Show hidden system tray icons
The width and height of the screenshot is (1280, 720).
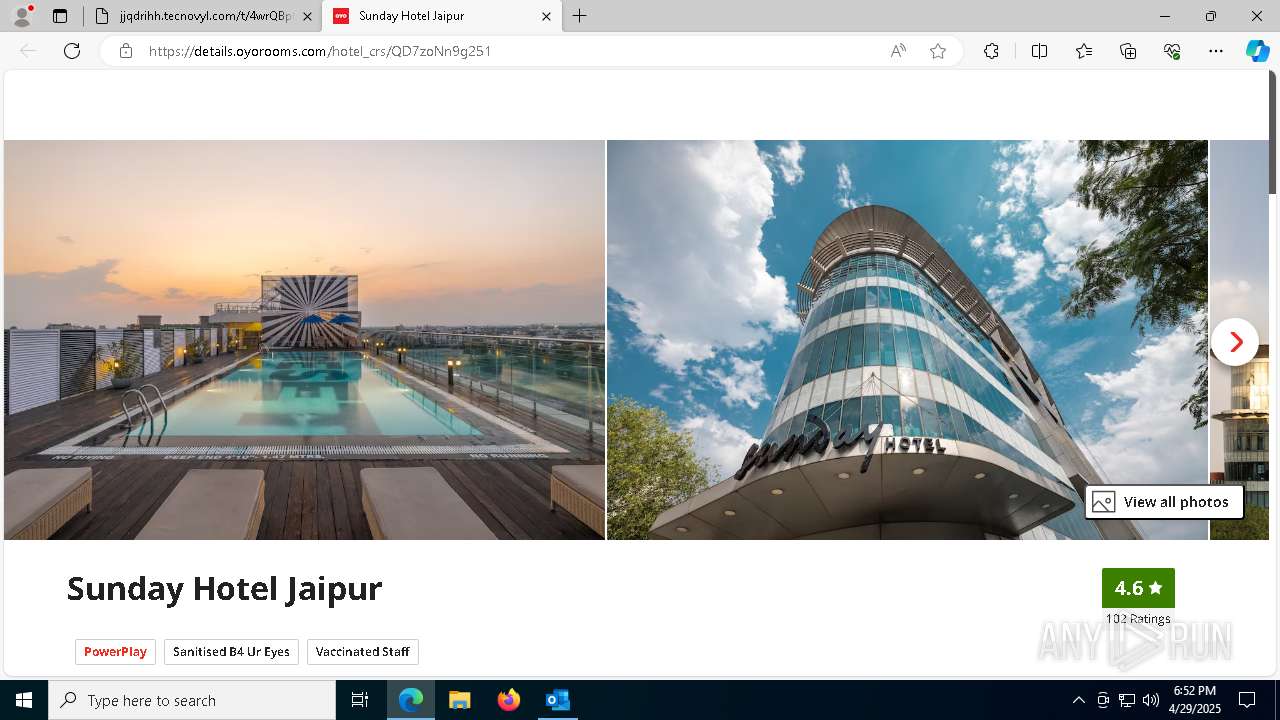click(1078, 700)
